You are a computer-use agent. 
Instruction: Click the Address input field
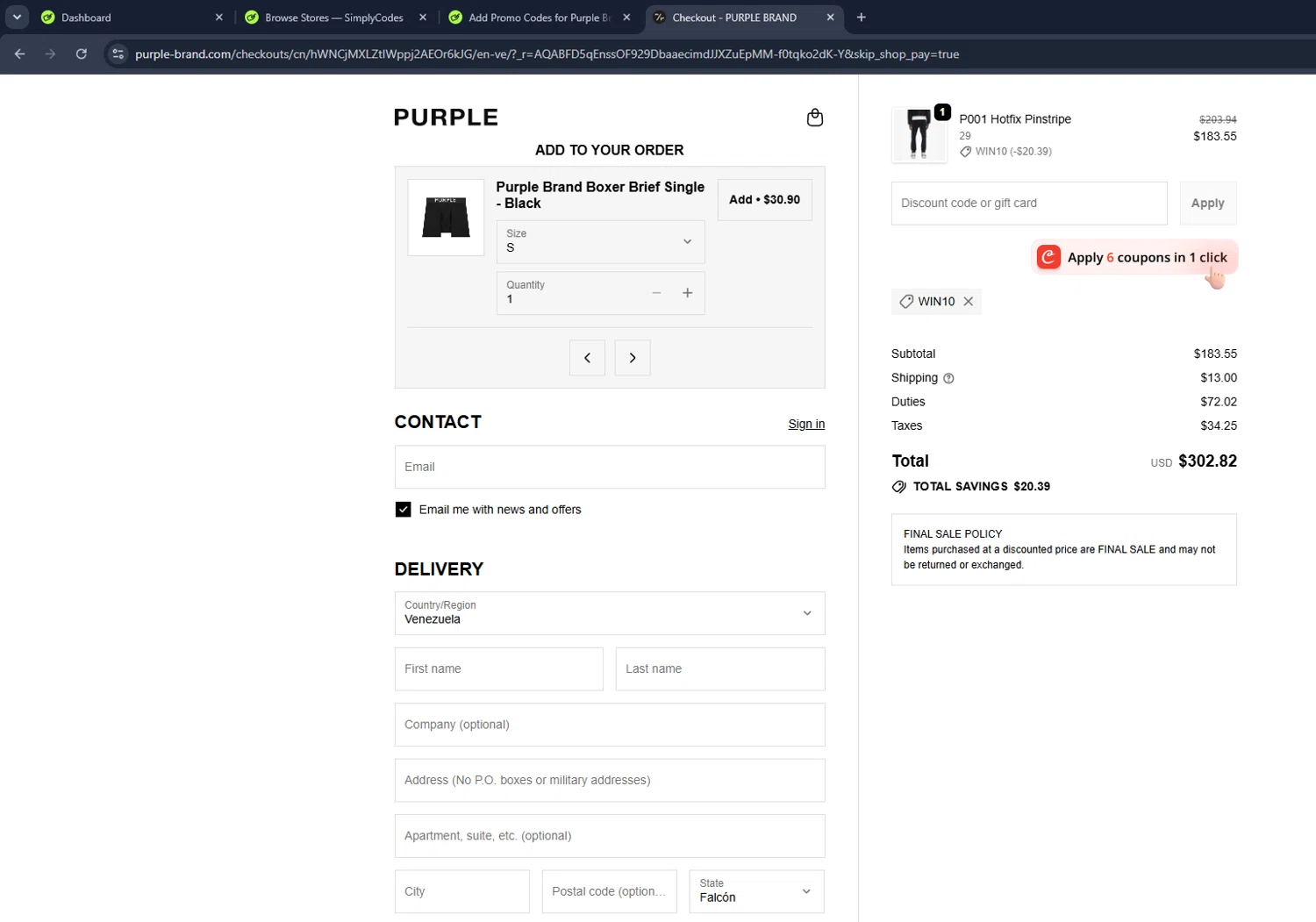click(610, 780)
